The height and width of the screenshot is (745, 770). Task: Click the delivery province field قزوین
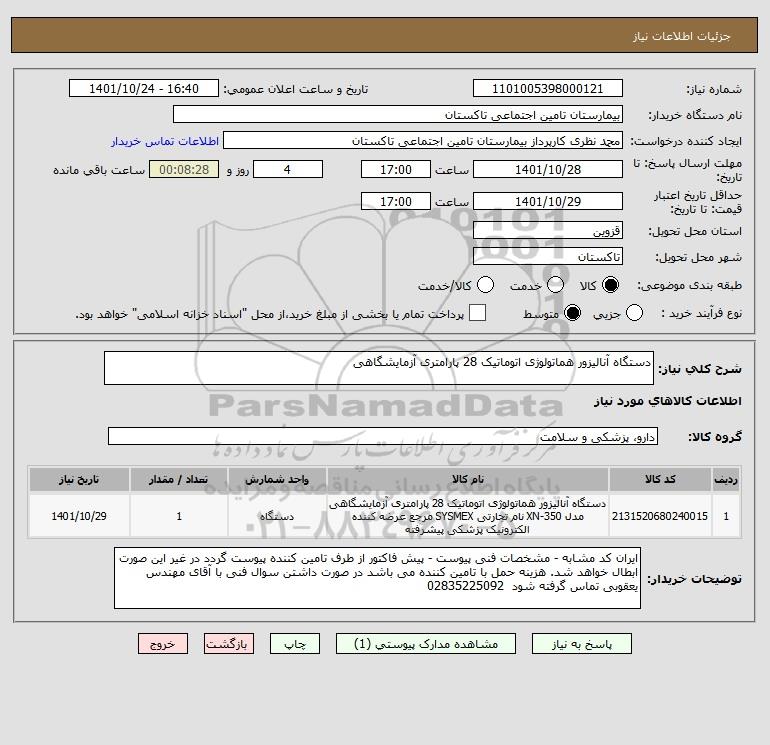(x=548, y=230)
